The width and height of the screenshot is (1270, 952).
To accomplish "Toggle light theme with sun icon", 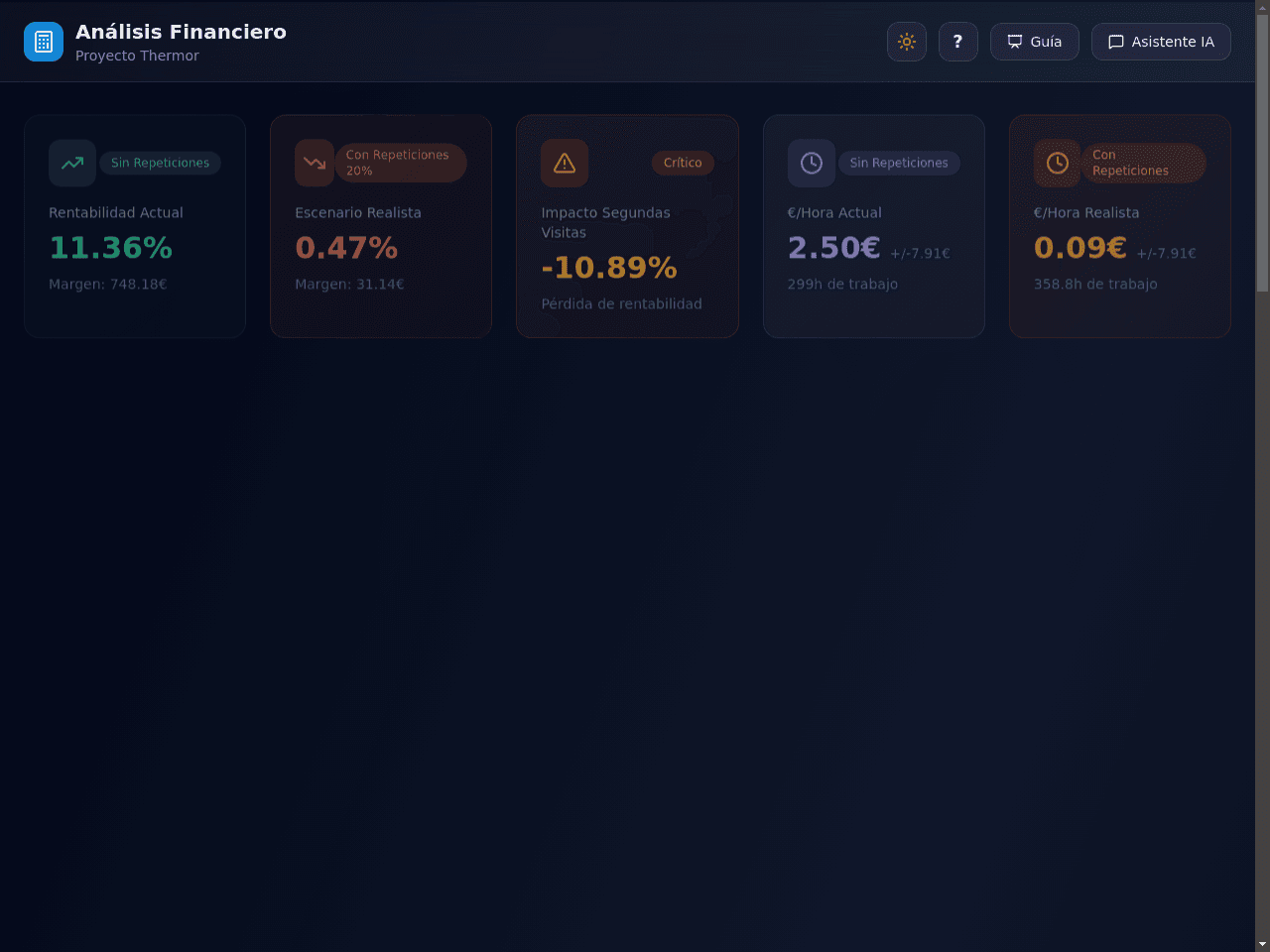I will [x=907, y=42].
